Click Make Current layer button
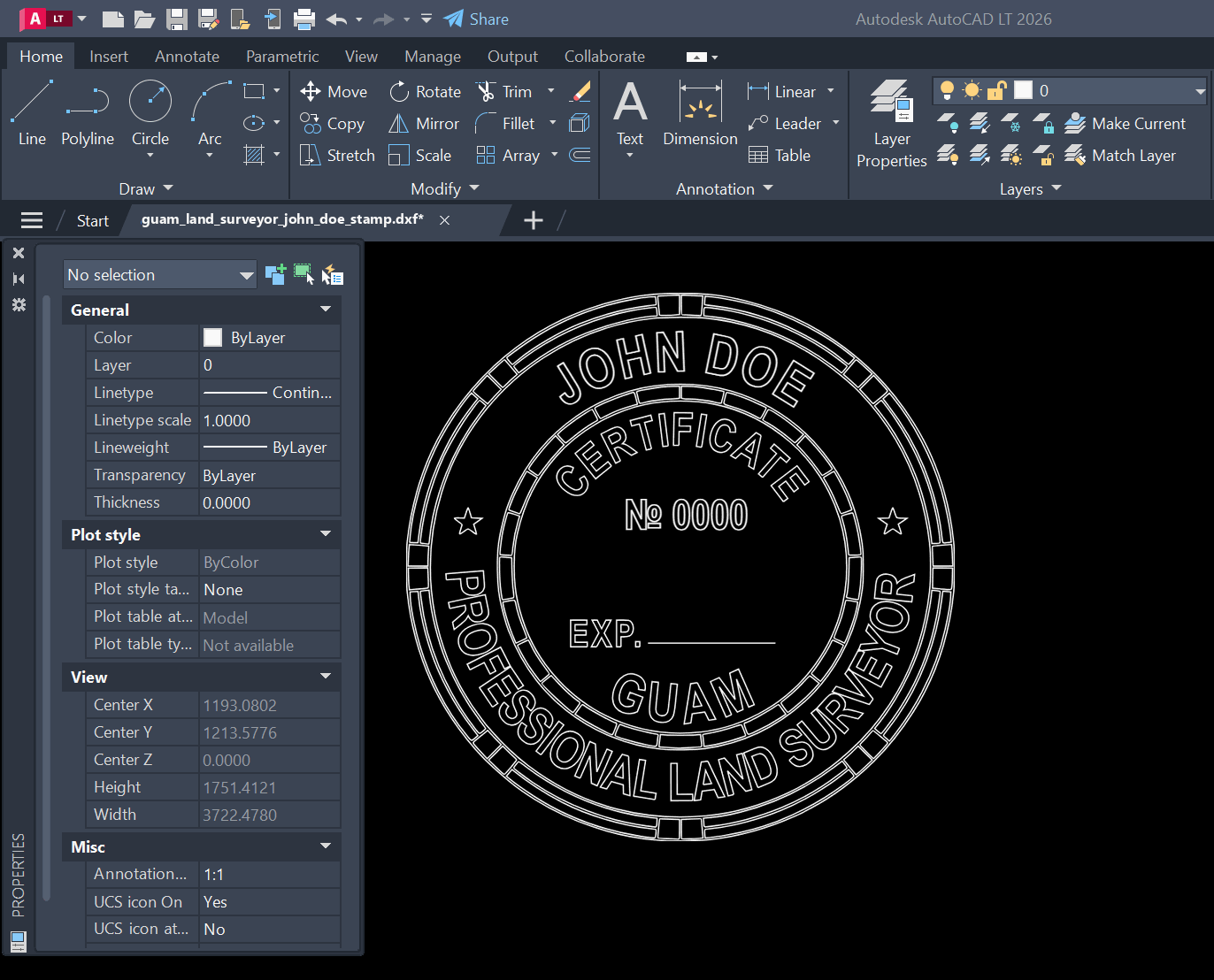Screen dimensions: 1214x980 point(1126,123)
